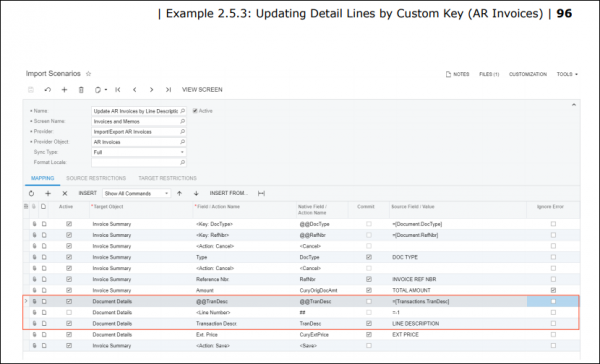Image resolution: width=600 pixels, height=364 pixels.
Task: Toggle Ignore Error checkbox for @@TranDesc row
Action: point(553,302)
